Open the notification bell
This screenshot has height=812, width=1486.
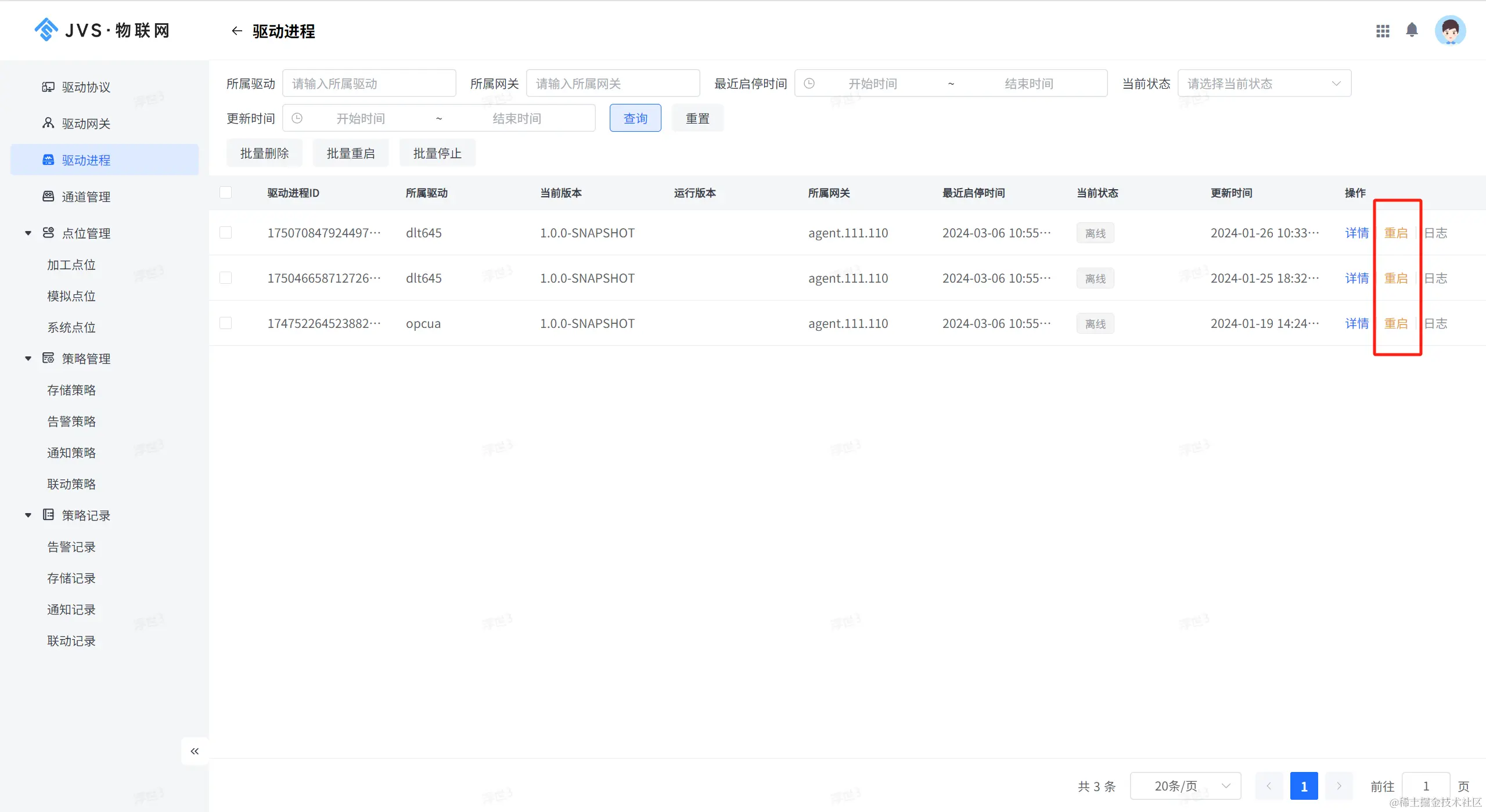click(1412, 30)
